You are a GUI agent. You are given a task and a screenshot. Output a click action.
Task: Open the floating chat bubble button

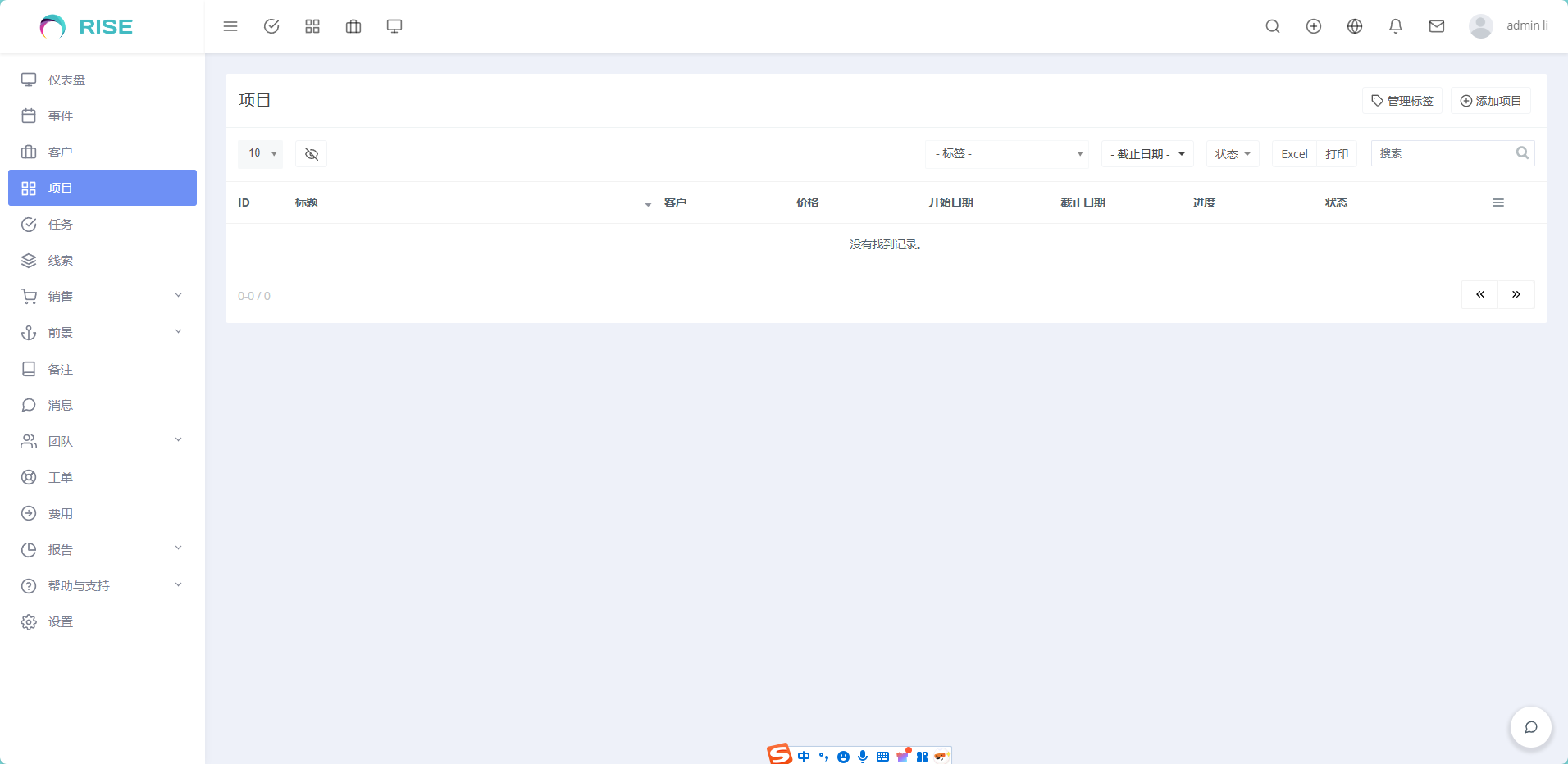point(1530,727)
